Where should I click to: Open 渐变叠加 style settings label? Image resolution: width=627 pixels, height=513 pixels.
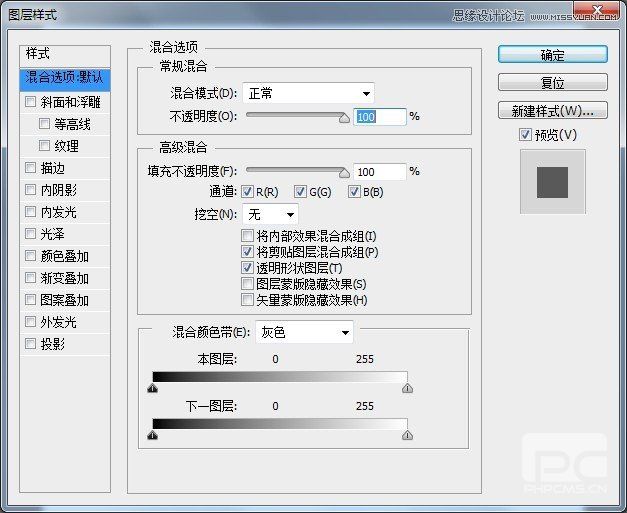(x=64, y=278)
